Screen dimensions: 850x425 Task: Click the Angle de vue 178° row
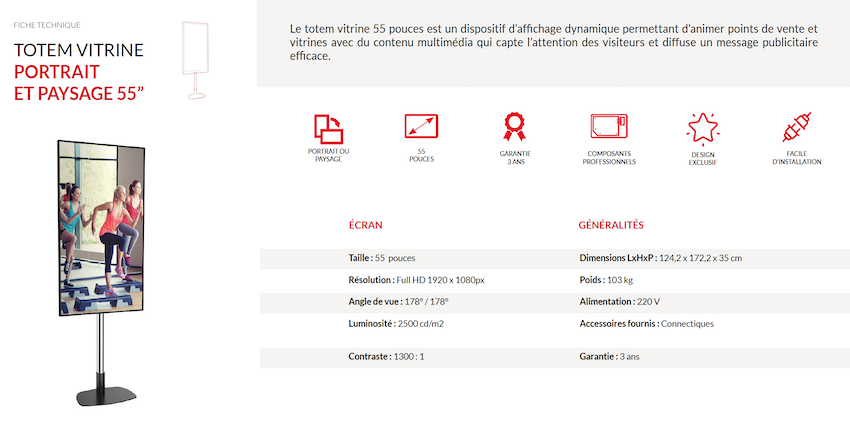coord(398,301)
